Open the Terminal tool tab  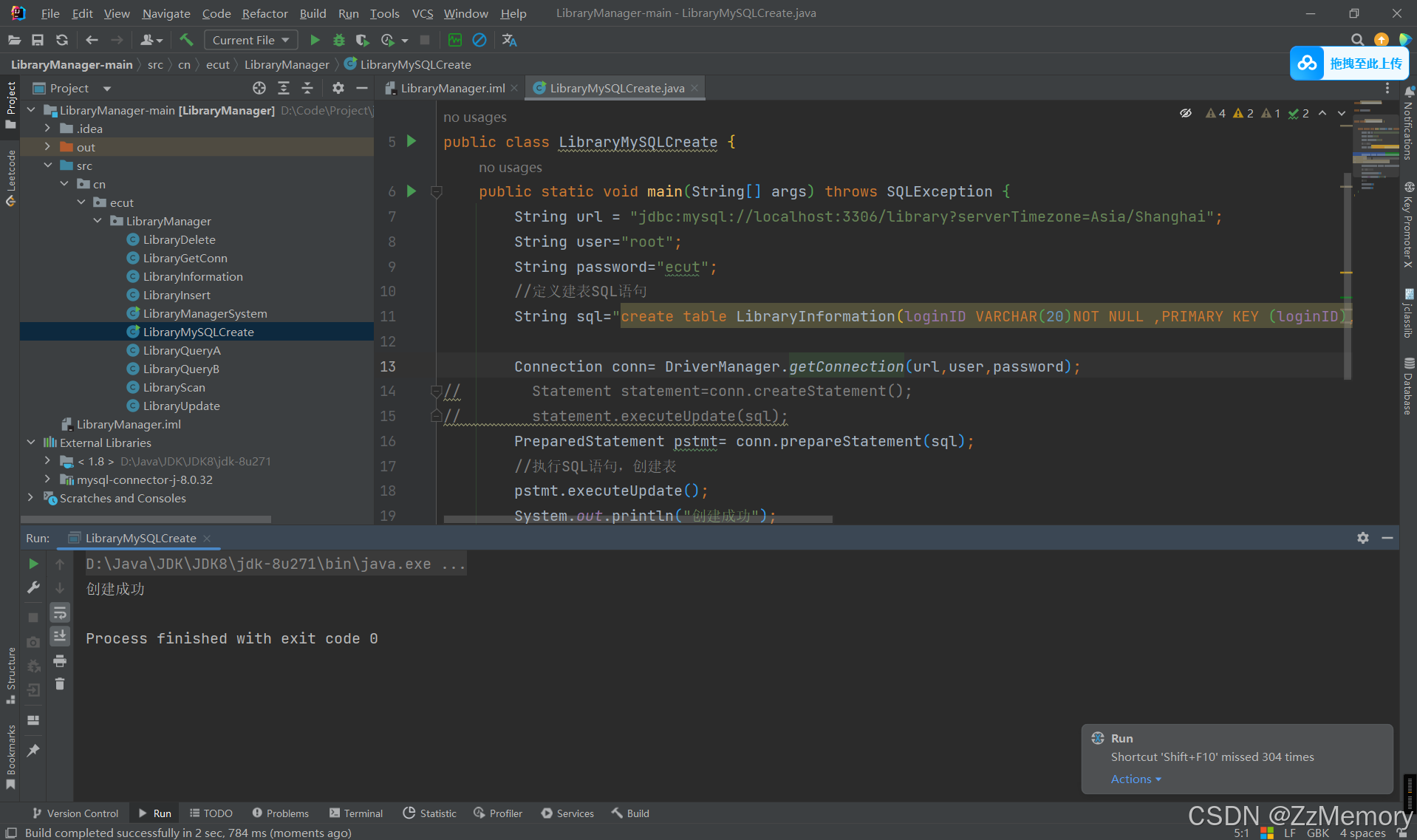click(356, 813)
